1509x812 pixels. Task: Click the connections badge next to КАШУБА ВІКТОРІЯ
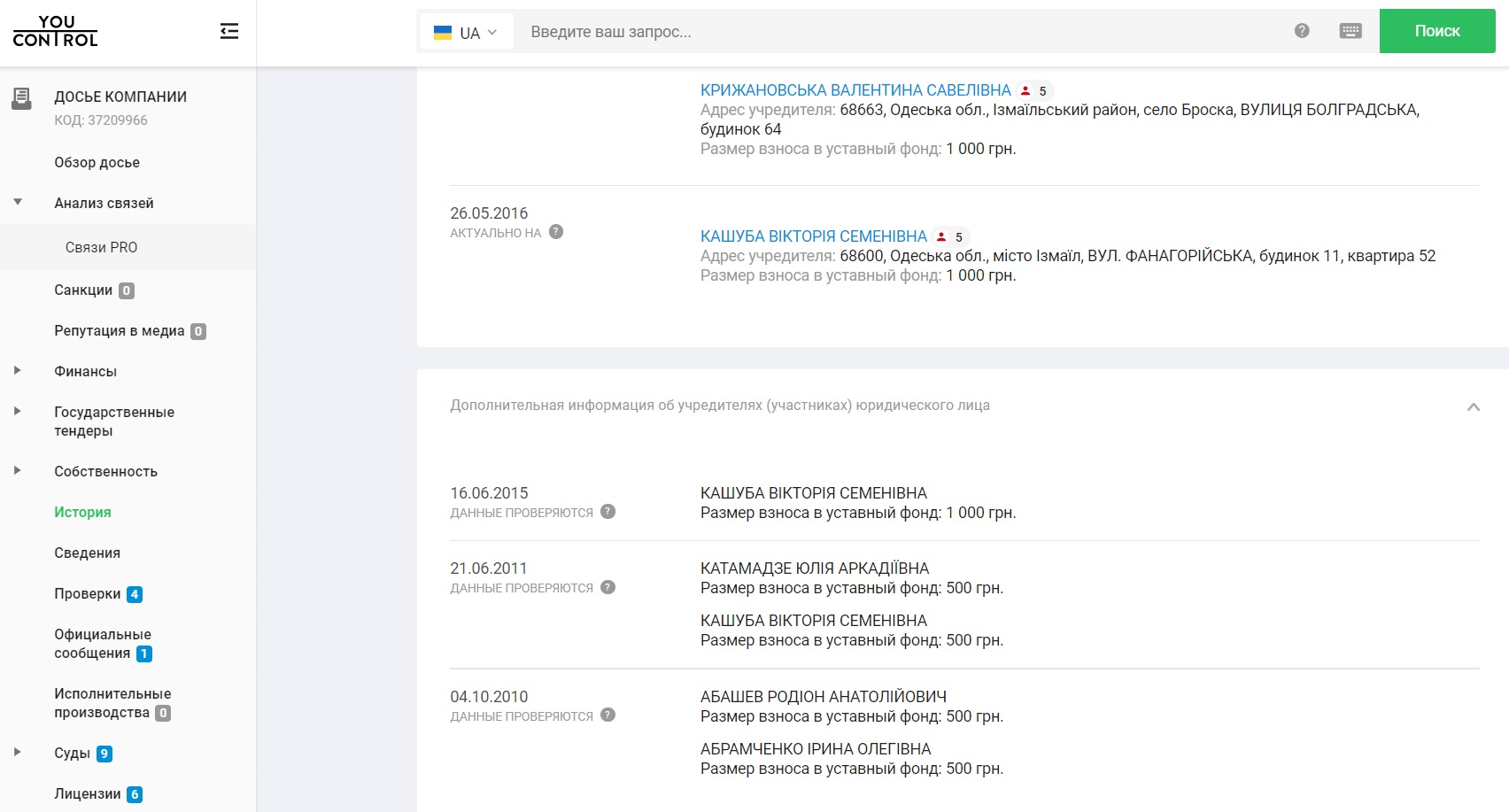point(950,237)
